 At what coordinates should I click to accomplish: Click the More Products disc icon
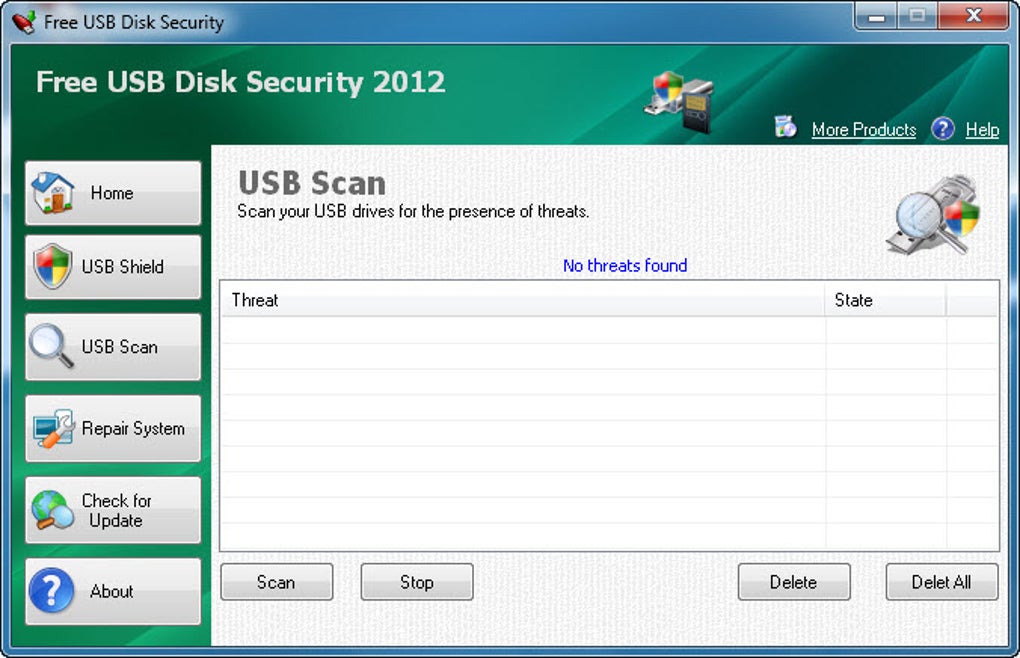(786, 126)
